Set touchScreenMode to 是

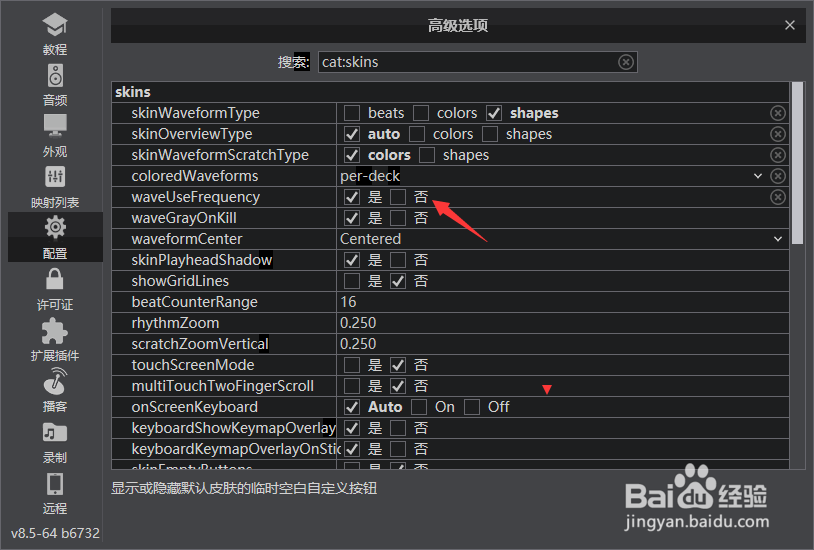pos(351,365)
